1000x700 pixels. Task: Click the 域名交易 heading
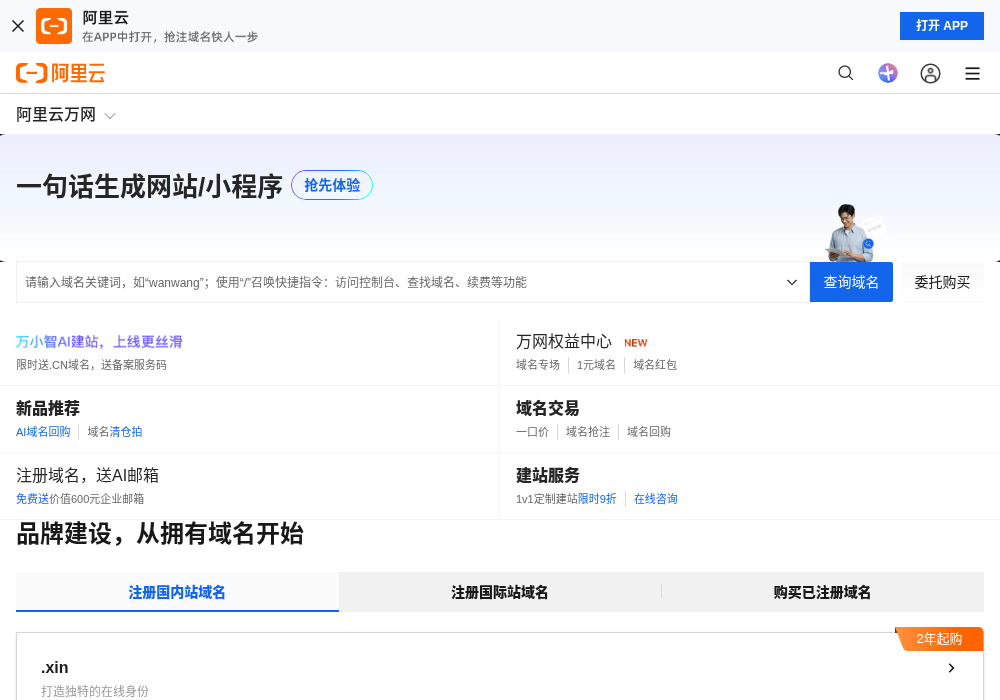click(547, 408)
